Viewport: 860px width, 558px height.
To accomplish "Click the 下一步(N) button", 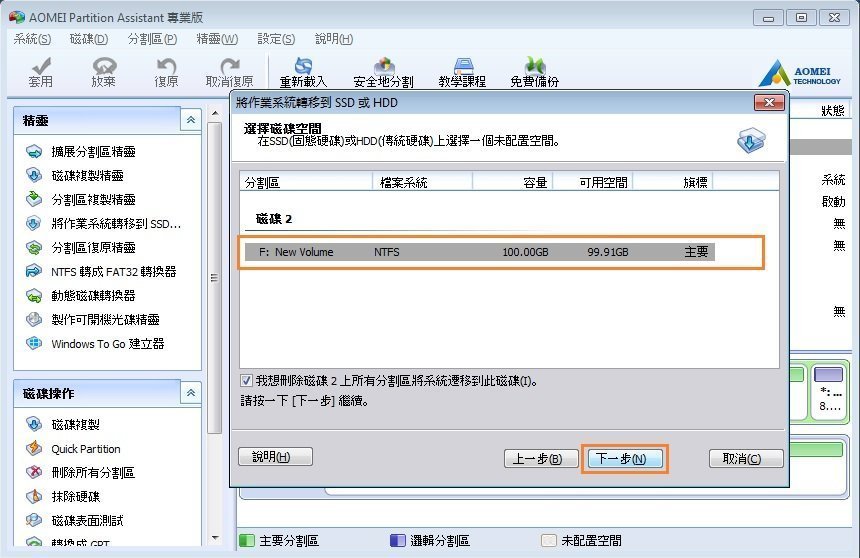I will (625, 459).
